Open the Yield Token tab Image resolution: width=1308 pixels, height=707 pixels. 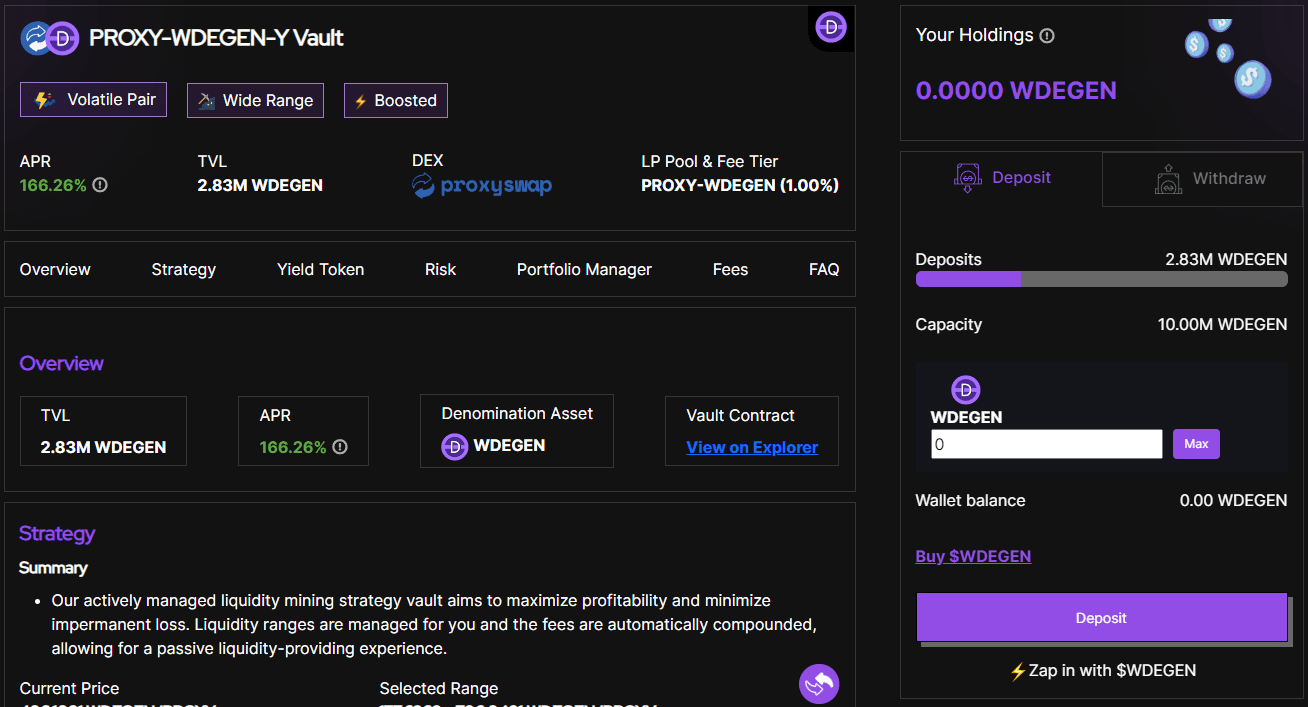click(x=320, y=269)
